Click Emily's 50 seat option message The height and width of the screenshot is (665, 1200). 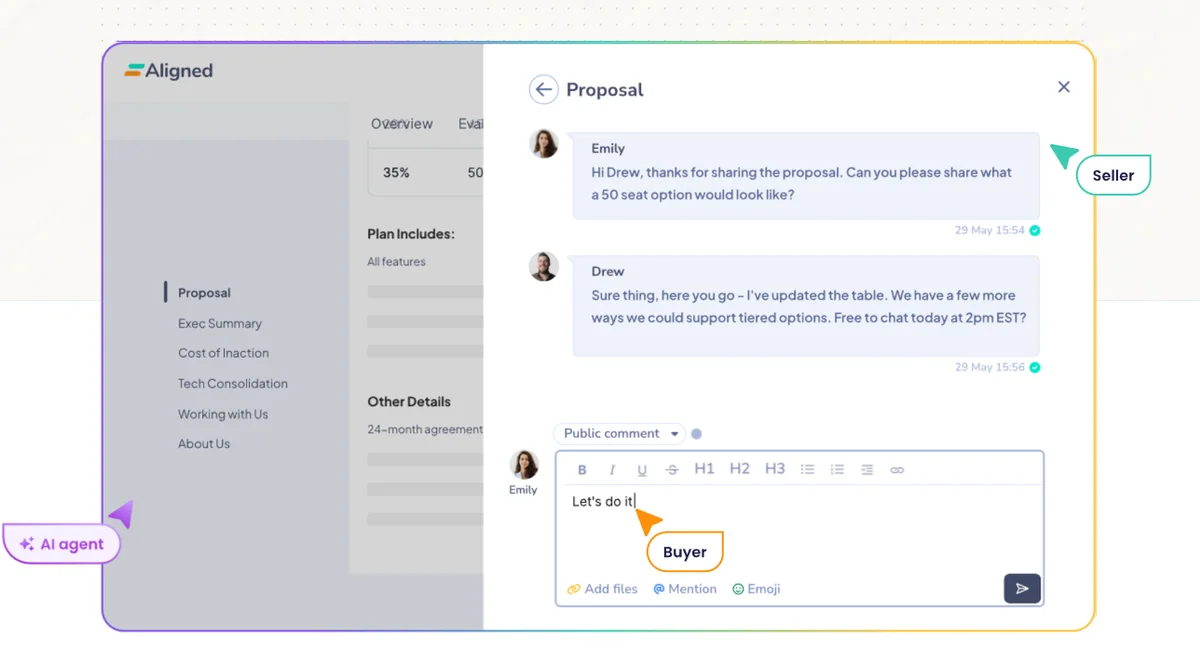tap(806, 176)
